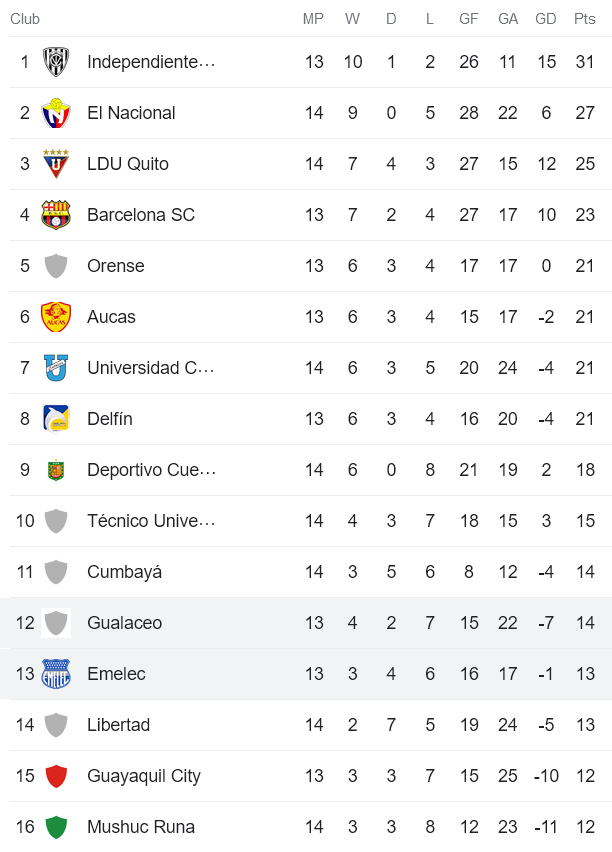Screen dimensions: 612x852
Task: Click the red Guayaquil City shield
Action: click(x=56, y=776)
